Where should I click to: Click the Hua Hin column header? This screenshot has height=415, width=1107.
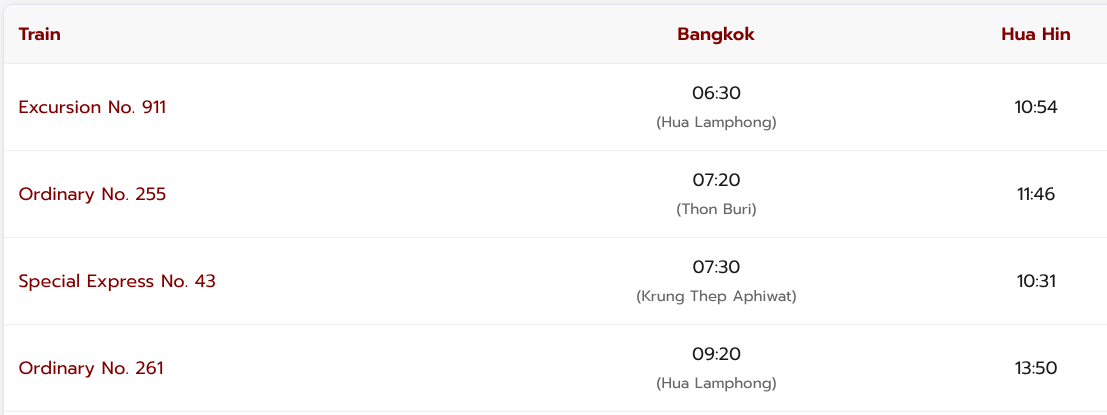tap(1035, 34)
